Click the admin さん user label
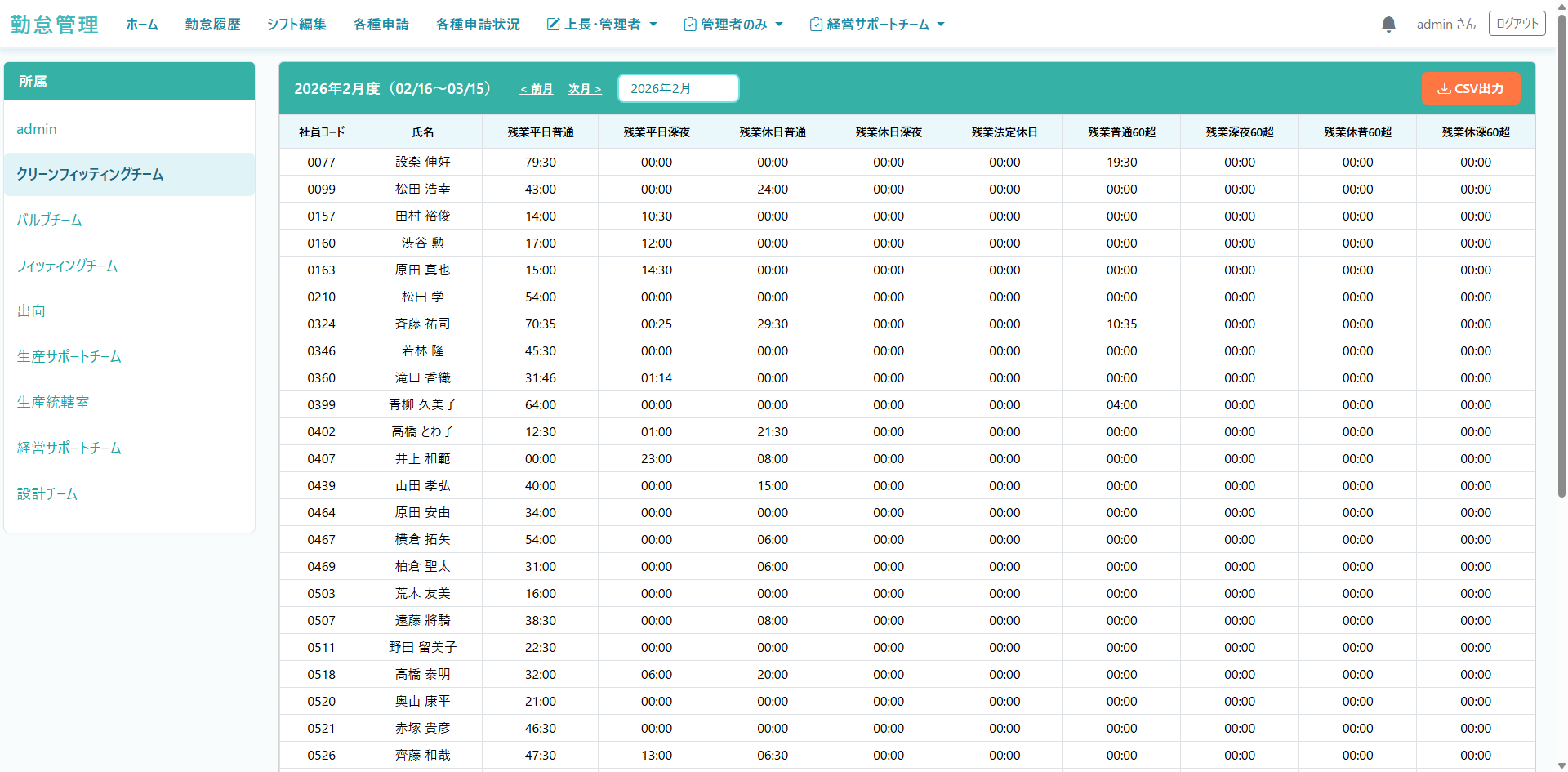The height and width of the screenshot is (772, 1568). [x=1446, y=25]
